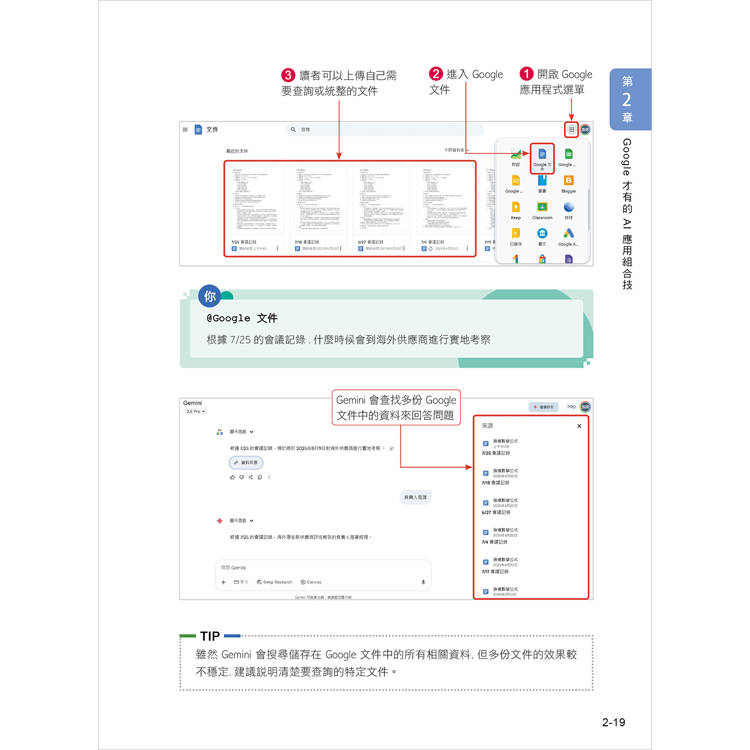Click the PRO badge in the Gemini header
Image resolution: width=750 pixels, height=750 pixels.
(x=571, y=407)
